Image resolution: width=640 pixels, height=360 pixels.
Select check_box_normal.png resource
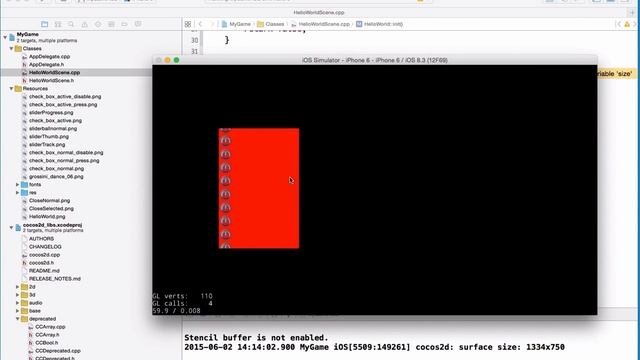coord(56,169)
